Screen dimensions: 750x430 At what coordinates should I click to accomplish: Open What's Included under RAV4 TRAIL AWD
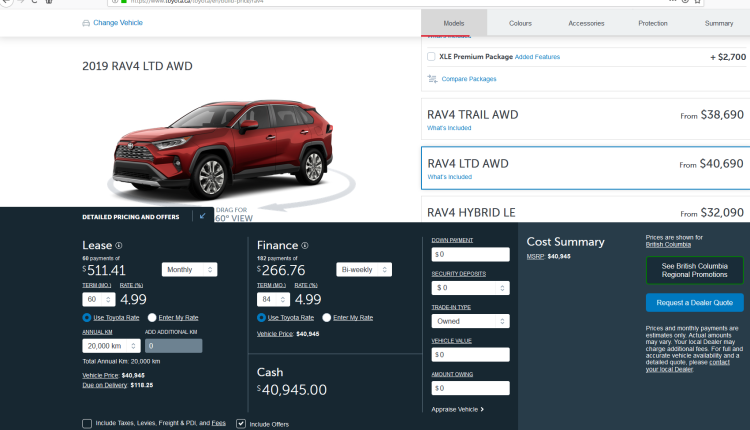pyautogui.click(x=449, y=128)
